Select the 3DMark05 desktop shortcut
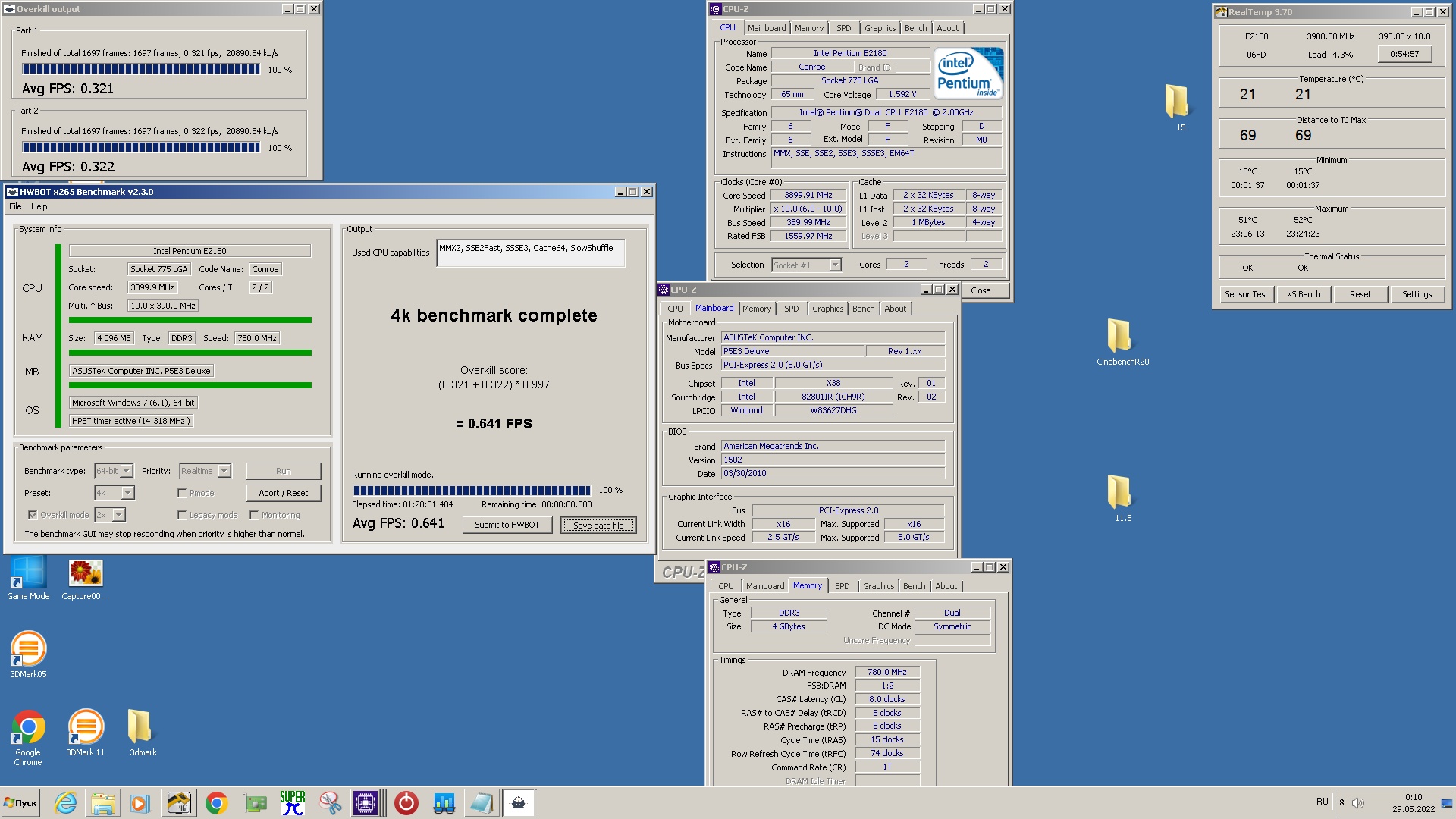 (x=28, y=655)
